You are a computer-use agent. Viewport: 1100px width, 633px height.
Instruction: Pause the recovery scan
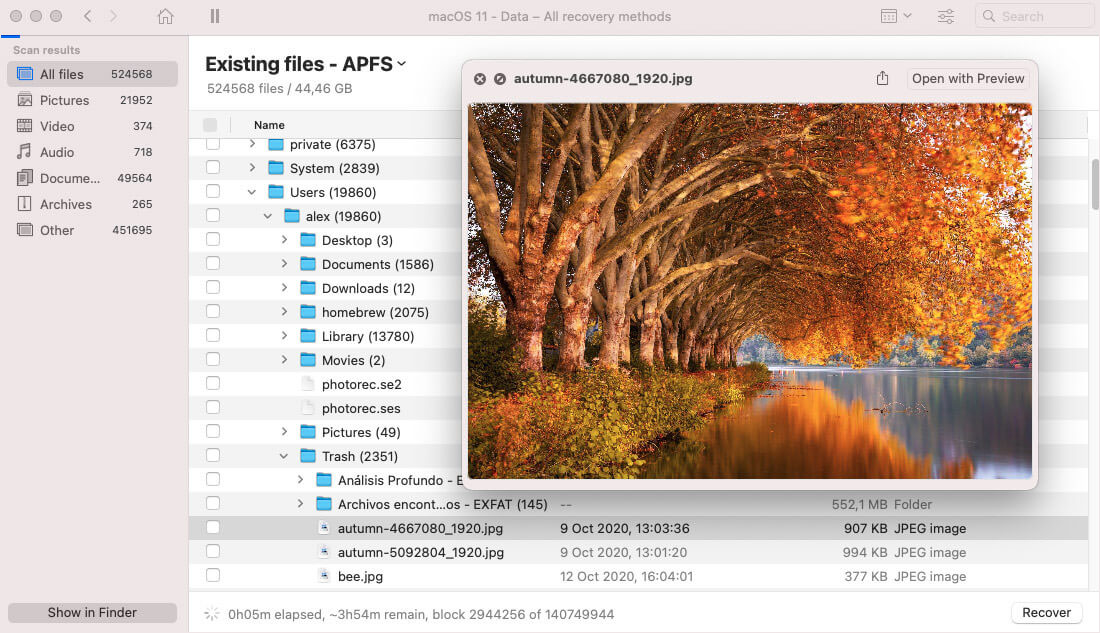click(214, 16)
